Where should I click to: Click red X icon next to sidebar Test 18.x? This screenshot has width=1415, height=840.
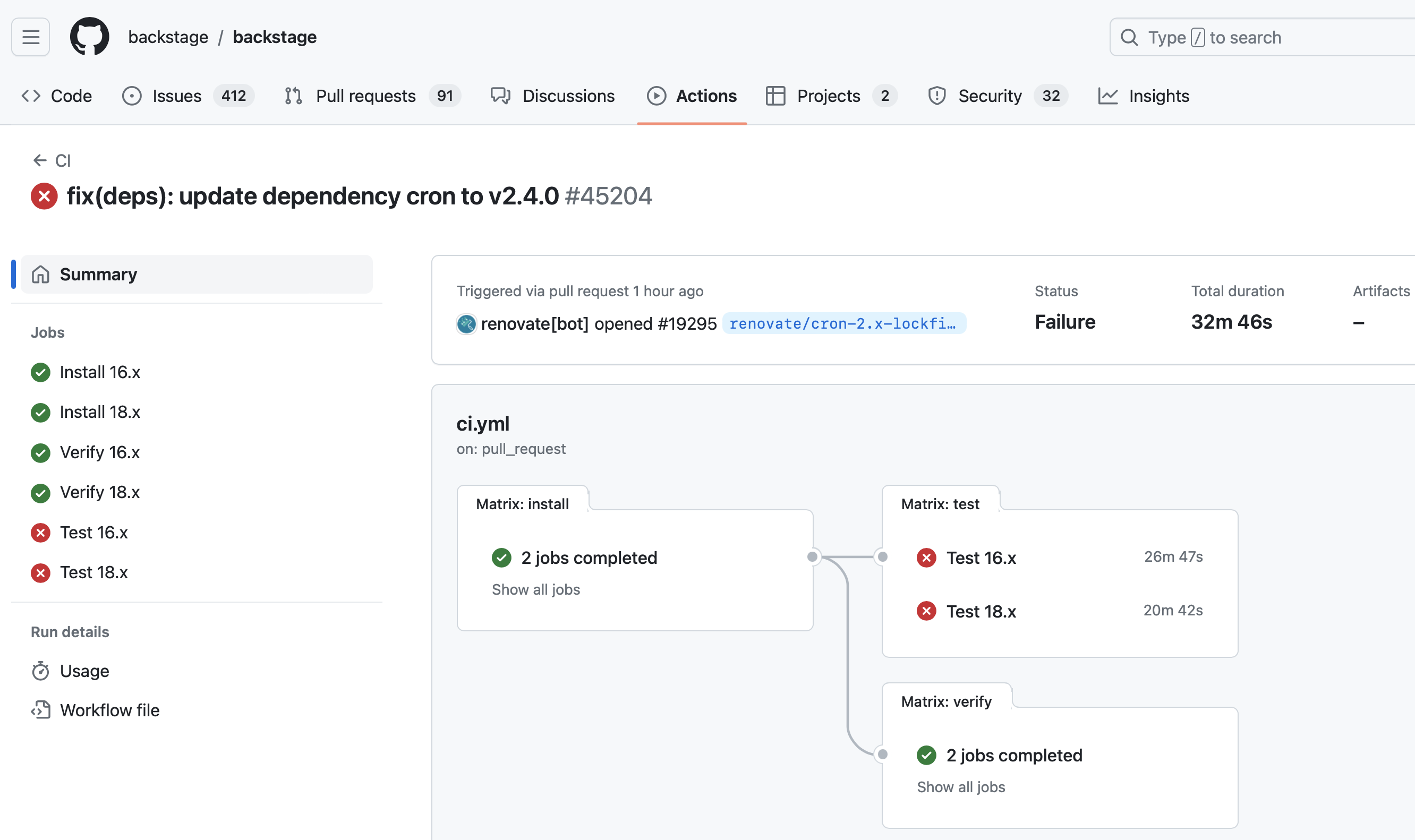pyautogui.click(x=41, y=573)
